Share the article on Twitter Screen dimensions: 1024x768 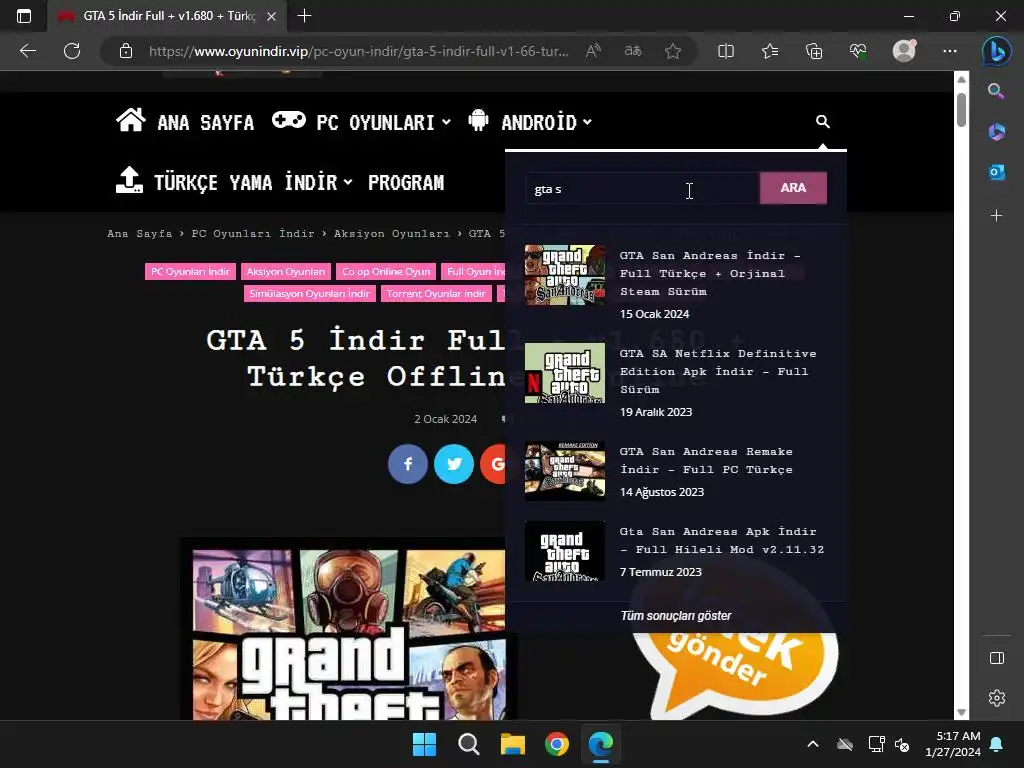454,464
